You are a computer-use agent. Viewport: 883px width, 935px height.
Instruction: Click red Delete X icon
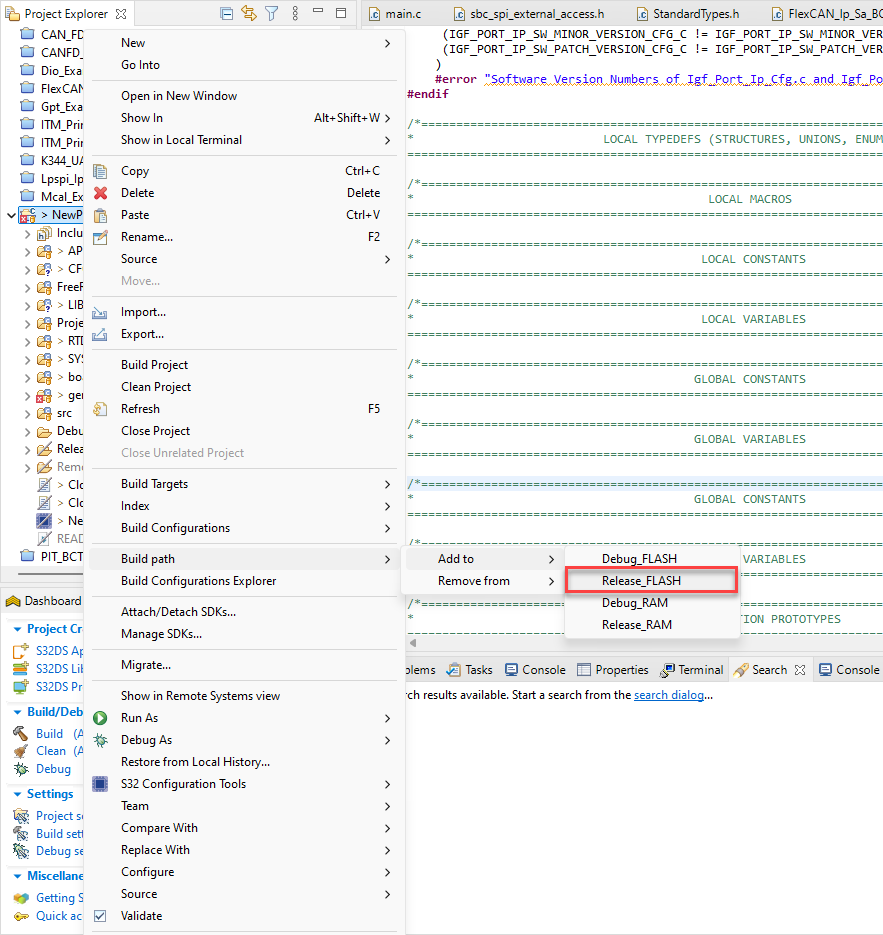100,193
